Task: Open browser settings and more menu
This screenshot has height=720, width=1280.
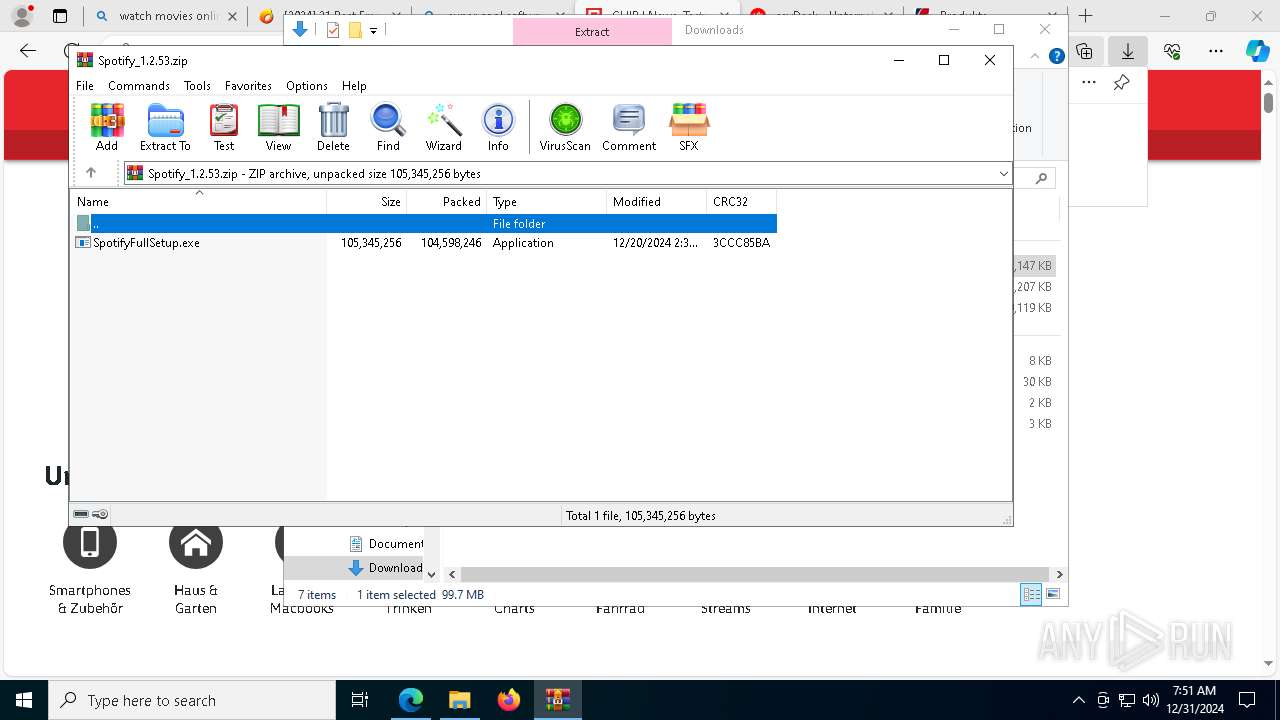Action: (1216, 51)
